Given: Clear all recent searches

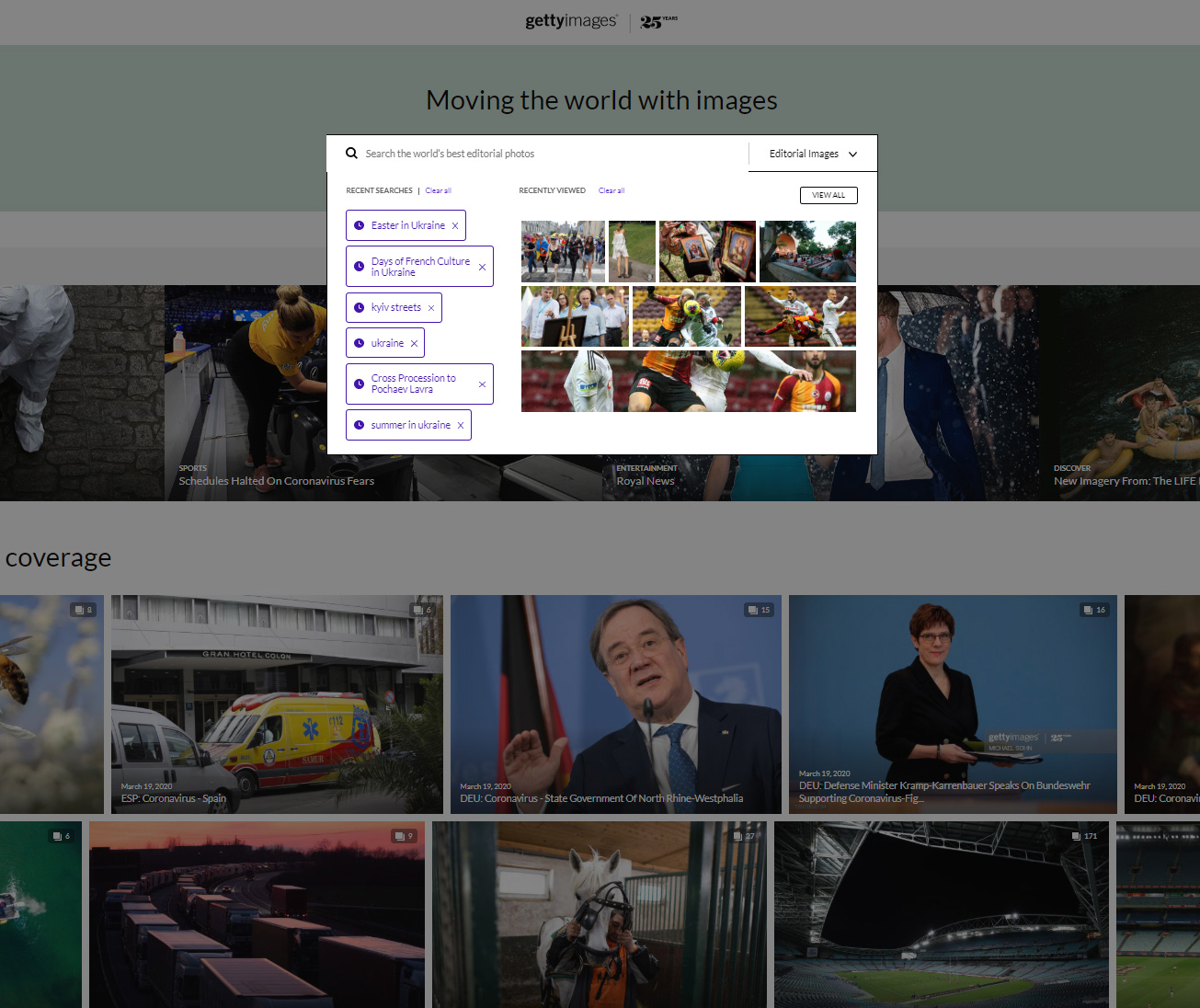Looking at the screenshot, I should pos(438,190).
